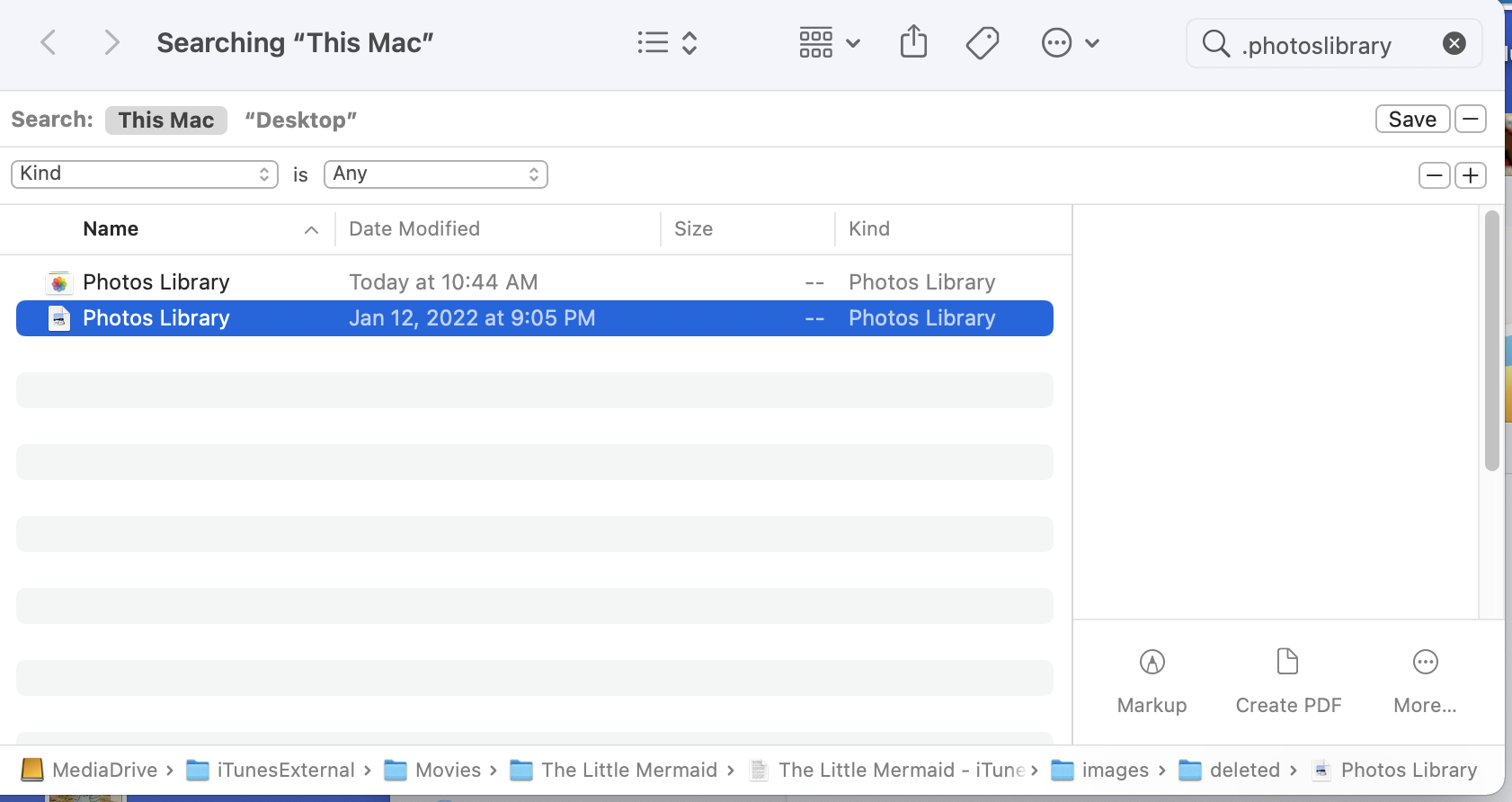This screenshot has width=1512, height=802.
Task: Go back with the left chevron
Action: (49, 42)
